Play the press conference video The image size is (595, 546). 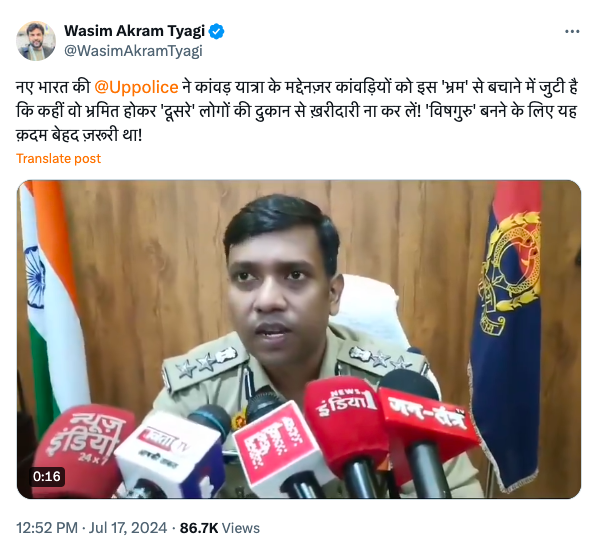(299, 339)
